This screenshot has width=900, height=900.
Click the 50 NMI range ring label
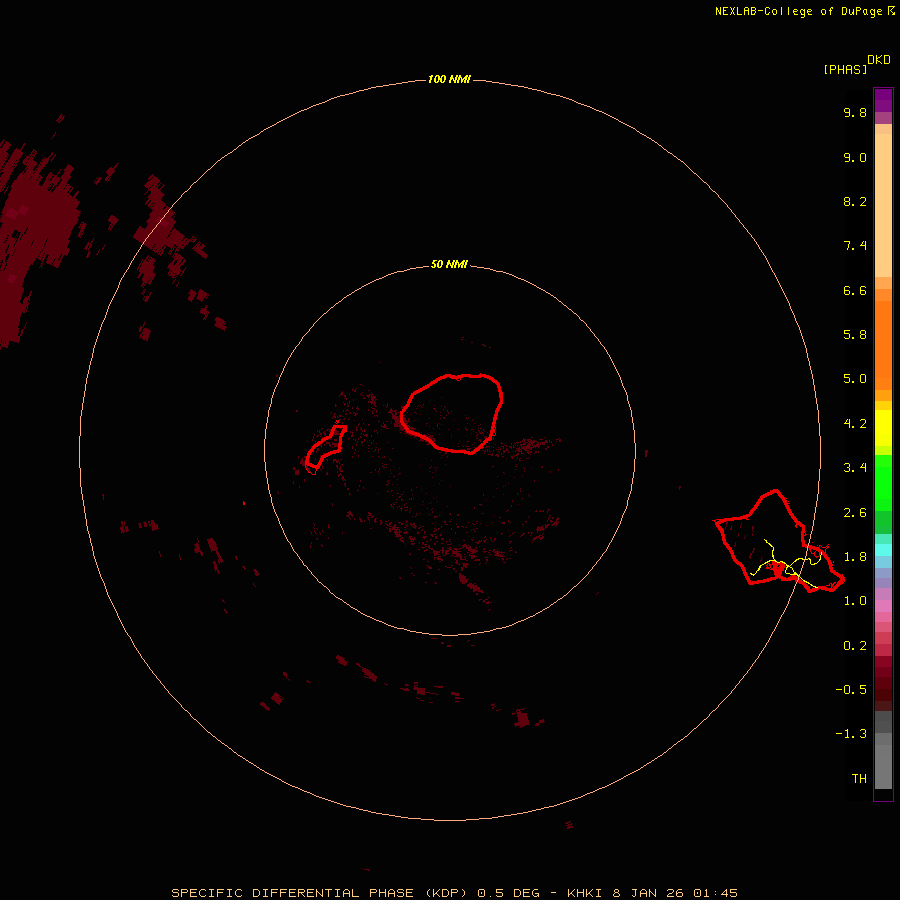[x=449, y=264]
